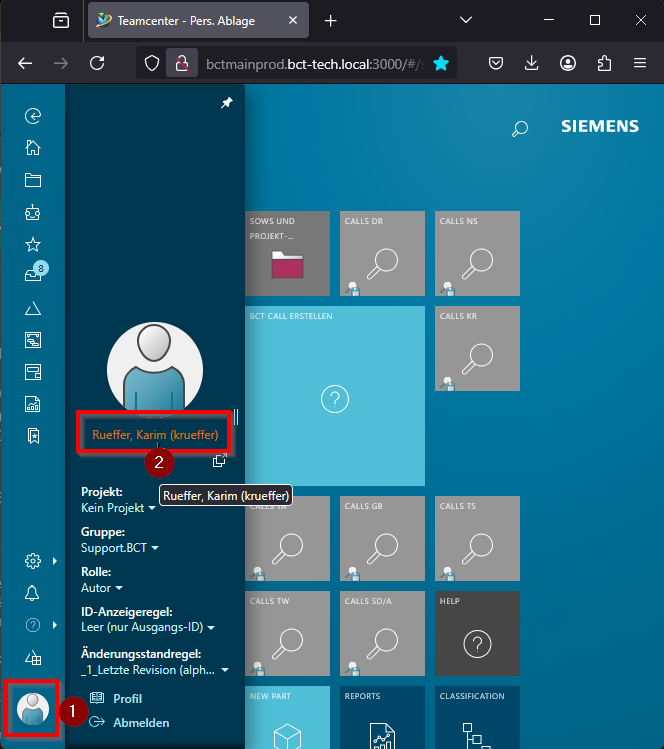
Task: Expand the ID-Anzeigeregel dropdown
Action: pos(148,627)
